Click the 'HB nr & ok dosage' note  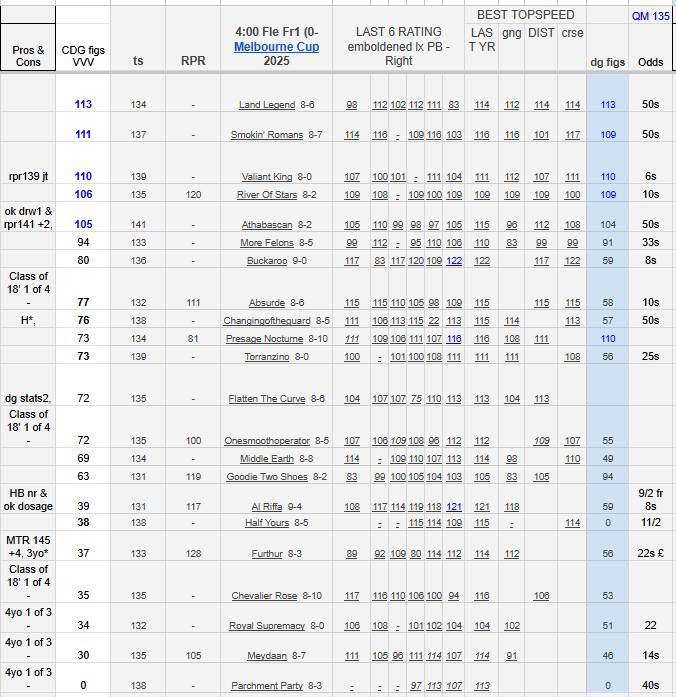click(x=28, y=500)
